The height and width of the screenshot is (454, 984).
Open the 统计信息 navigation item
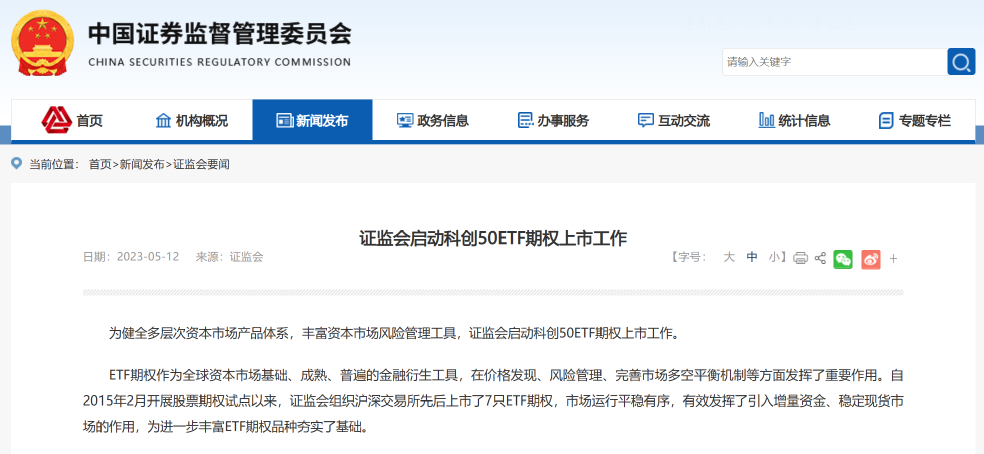(x=794, y=120)
